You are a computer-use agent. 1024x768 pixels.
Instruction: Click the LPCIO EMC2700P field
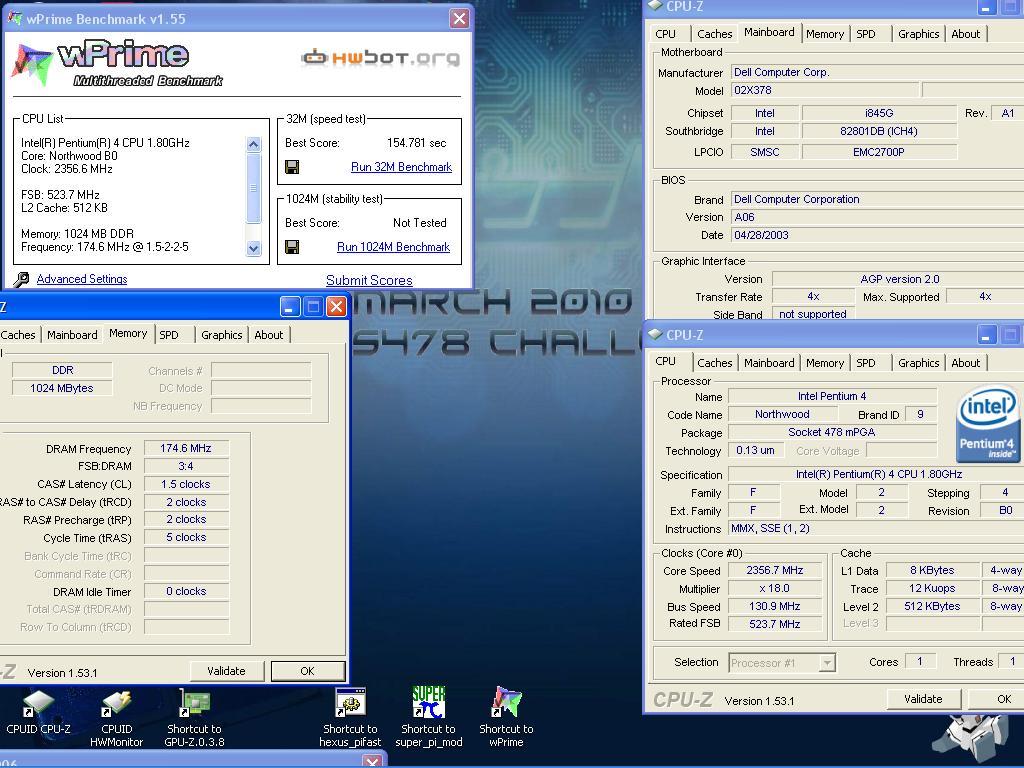point(879,152)
